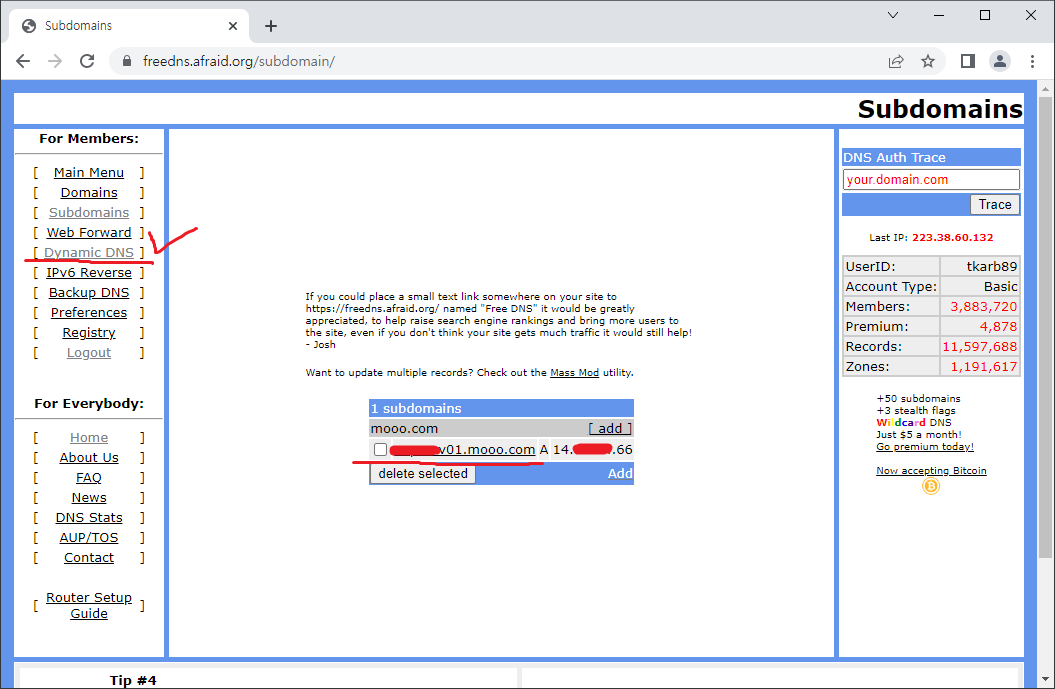1055x689 pixels.
Task: Click the Zones count 1,191,617
Action: click(x=983, y=367)
